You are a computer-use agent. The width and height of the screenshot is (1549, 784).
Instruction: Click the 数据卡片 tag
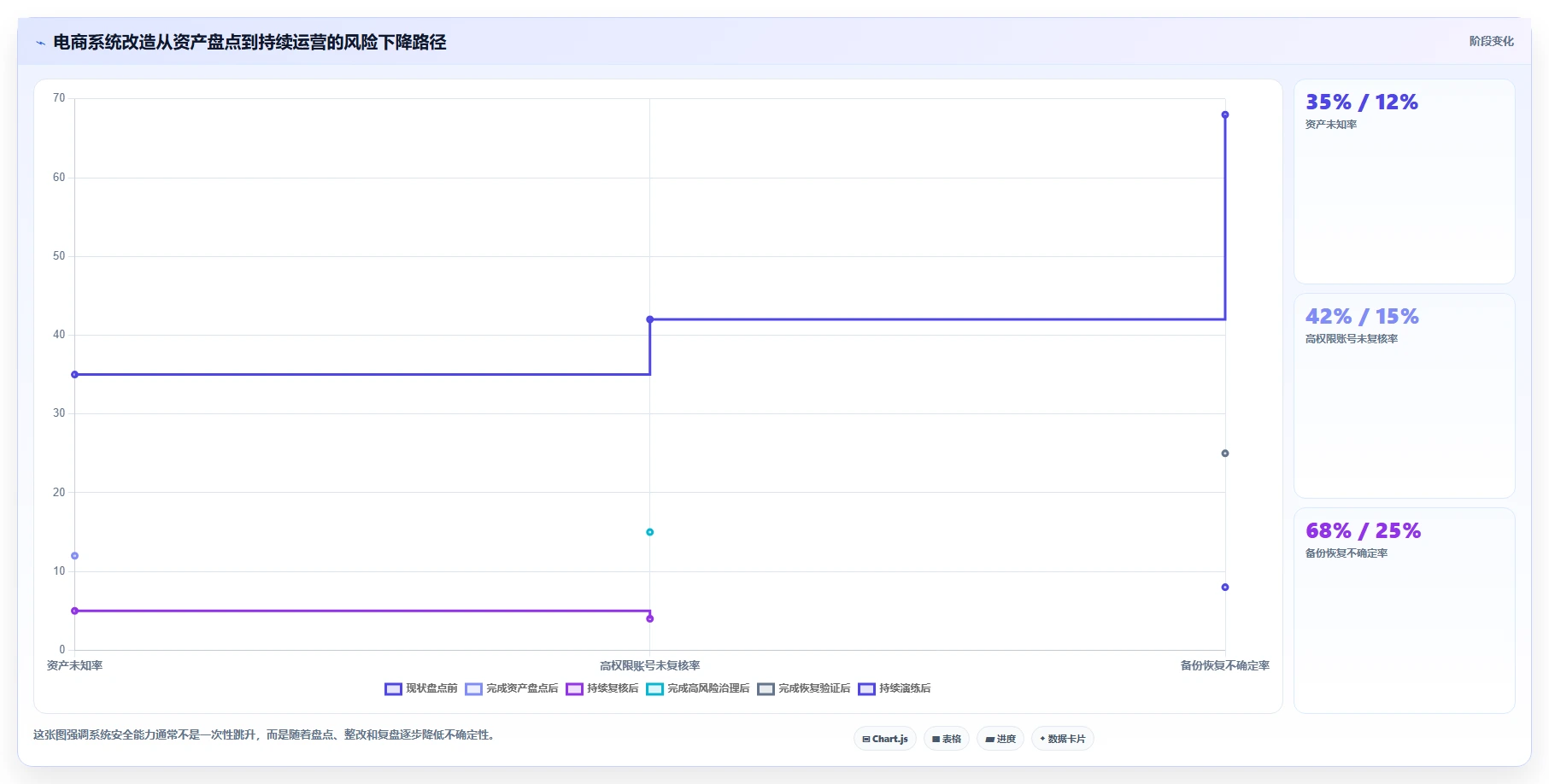click(x=1063, y=739)
